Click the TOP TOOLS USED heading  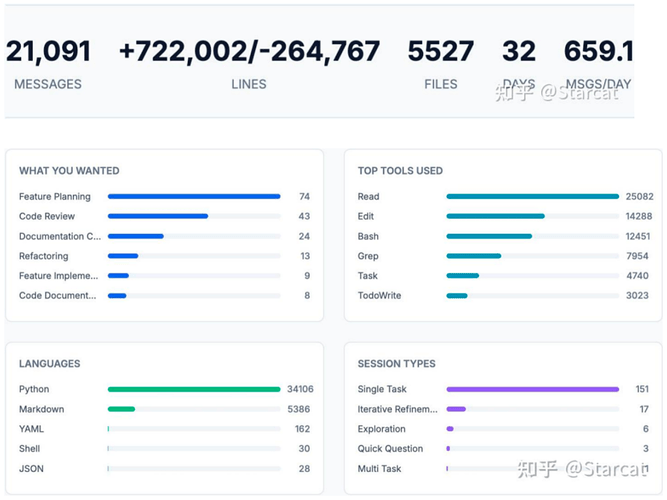pyautogui.click(x=400, y=171)
